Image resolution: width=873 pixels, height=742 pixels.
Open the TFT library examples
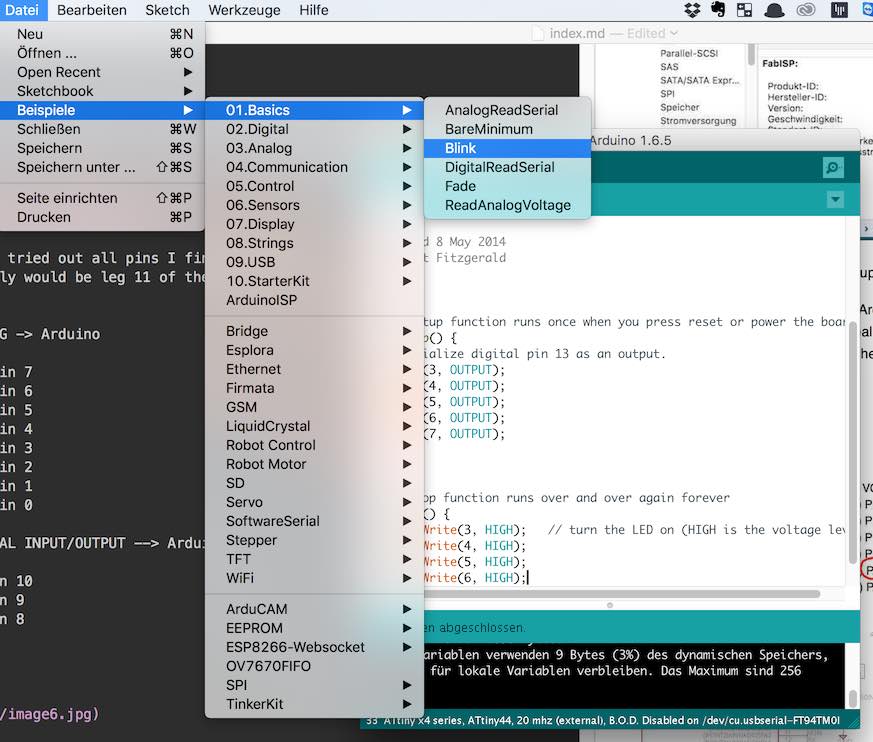click(315, 558)
